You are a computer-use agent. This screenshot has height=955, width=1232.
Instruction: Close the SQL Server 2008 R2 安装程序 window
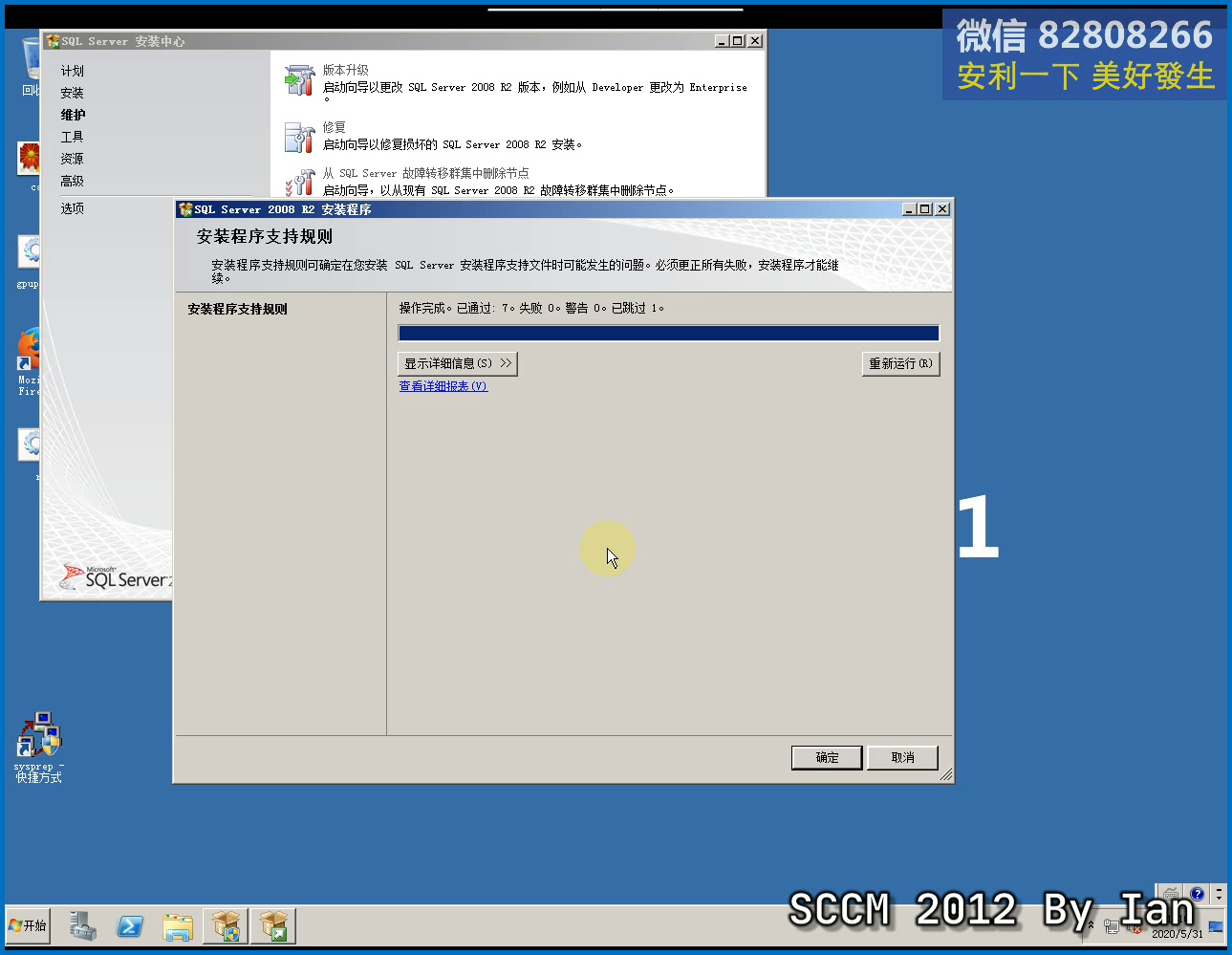(x=942, y=209)
